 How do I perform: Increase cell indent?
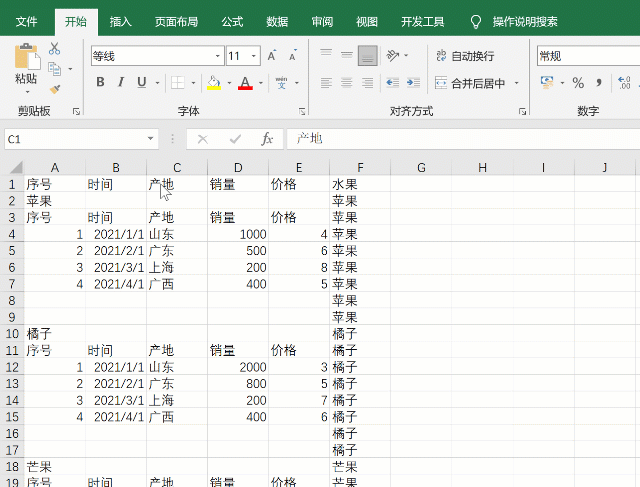click(413, 83)
